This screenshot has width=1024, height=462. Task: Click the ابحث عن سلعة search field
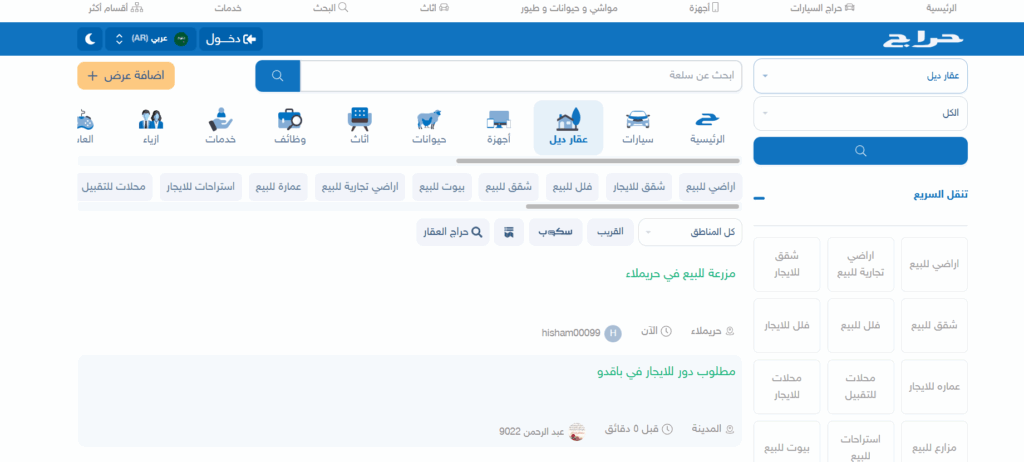click(520, 76)
